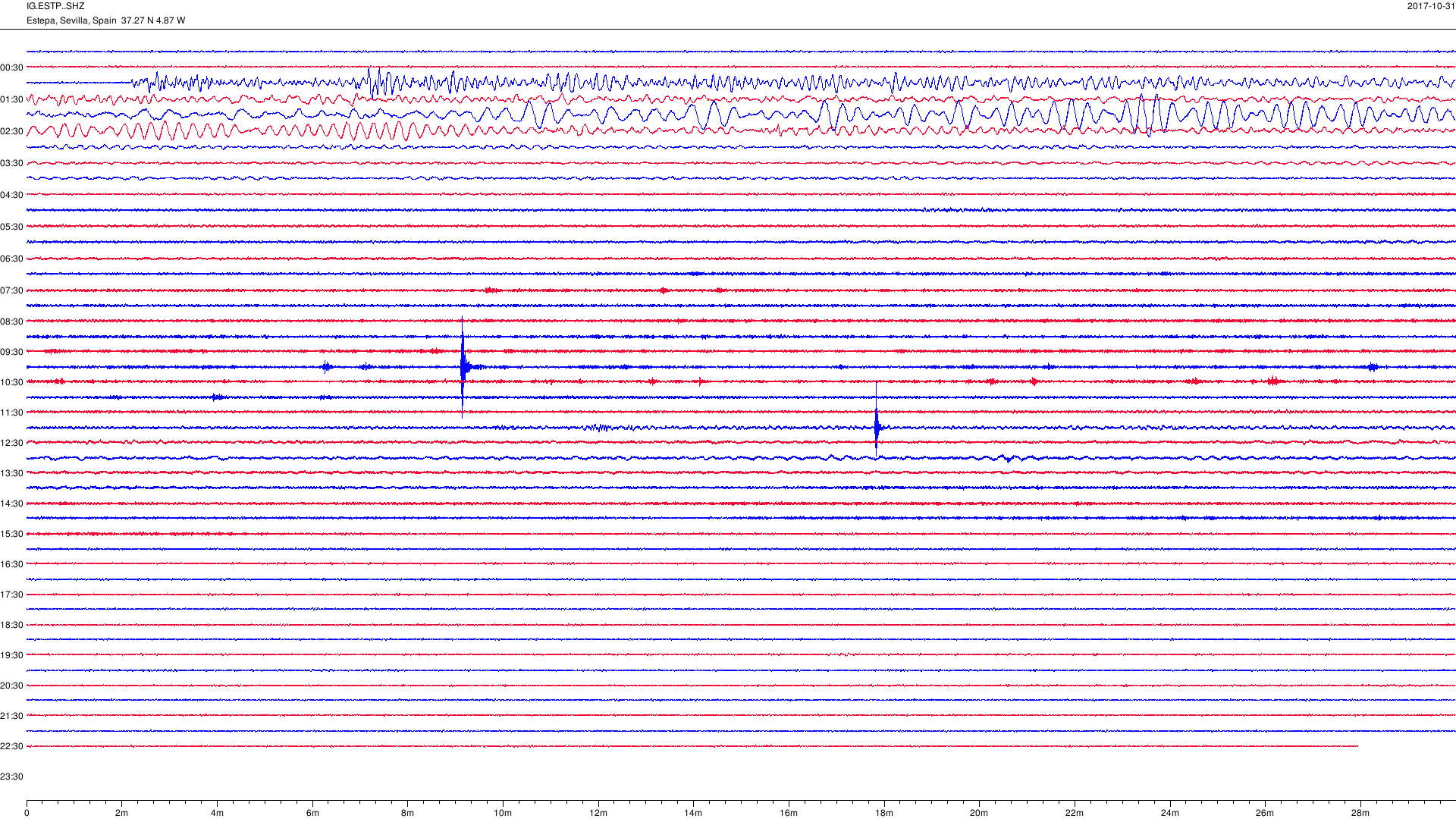Click the 00:30 time label
The height and width of the screenshot is (819, 1456).
click(x=11, y=67)
